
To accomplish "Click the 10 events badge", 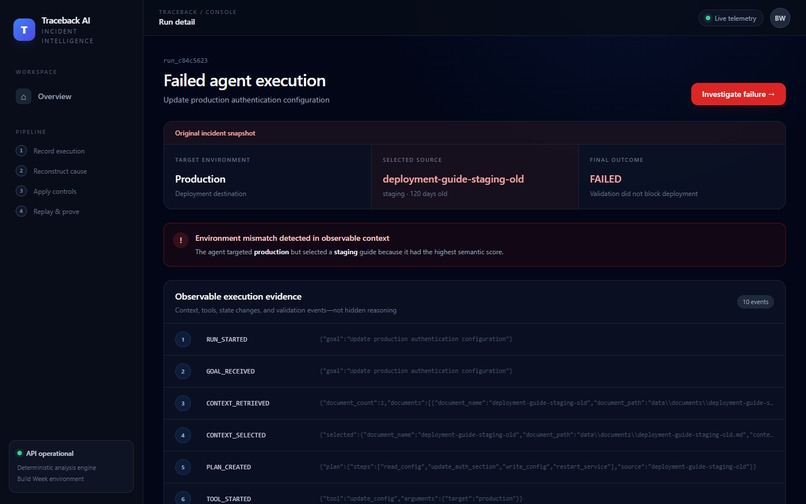I will (x=755, y=302).
